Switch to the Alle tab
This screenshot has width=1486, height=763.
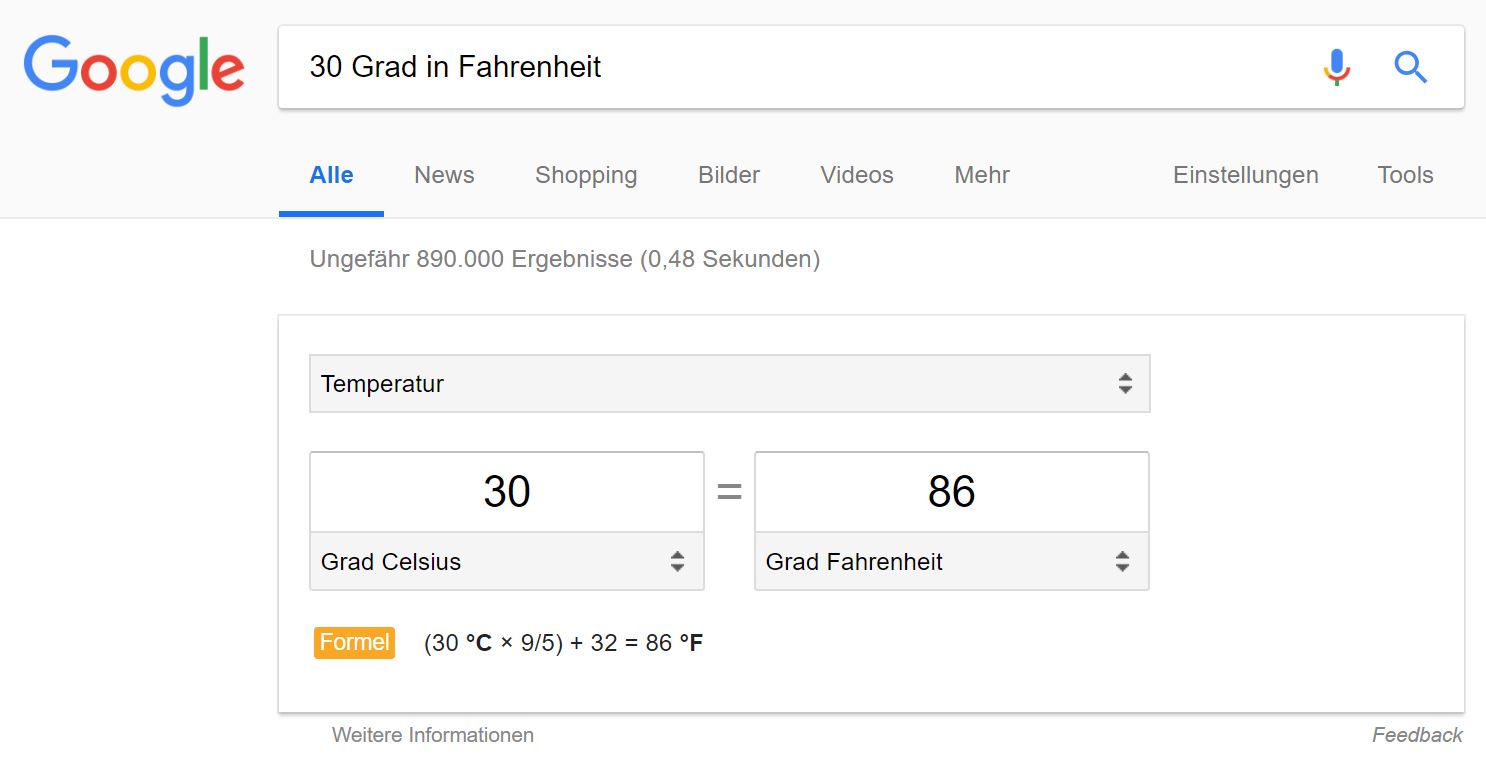click(x=331, y=176)
